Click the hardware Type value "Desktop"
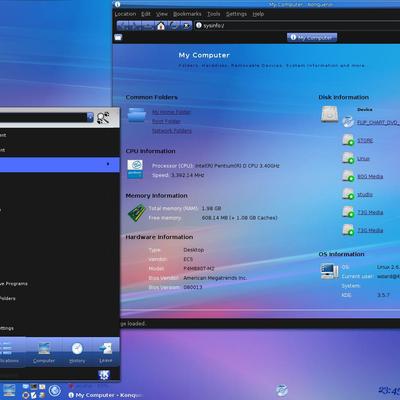400x400 pixels. pyautogui.click(x=193, y=250)
